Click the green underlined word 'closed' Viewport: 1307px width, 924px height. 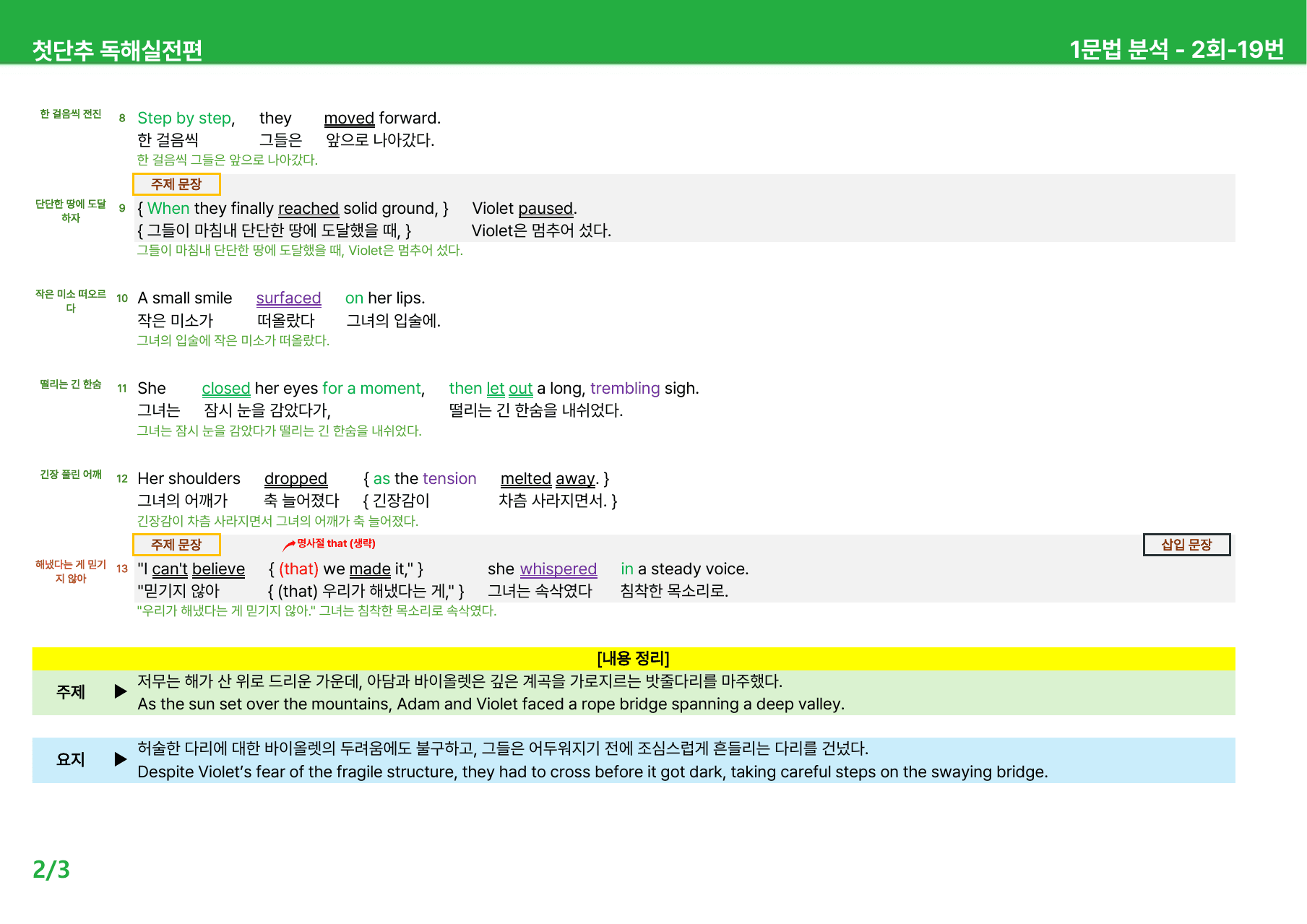pos(226,388)
